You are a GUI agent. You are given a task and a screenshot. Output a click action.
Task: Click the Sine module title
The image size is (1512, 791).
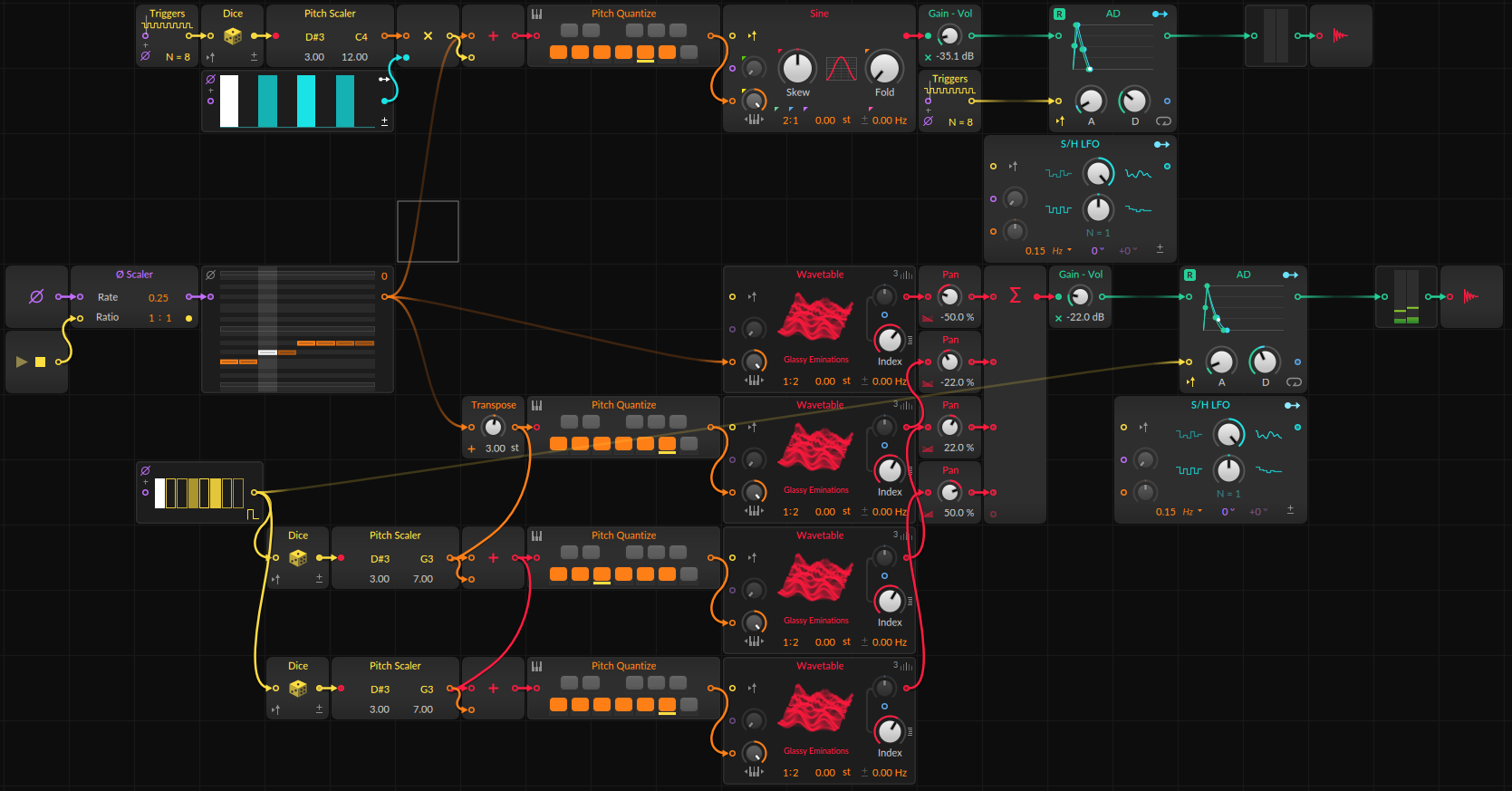click(x=819, y=14)
